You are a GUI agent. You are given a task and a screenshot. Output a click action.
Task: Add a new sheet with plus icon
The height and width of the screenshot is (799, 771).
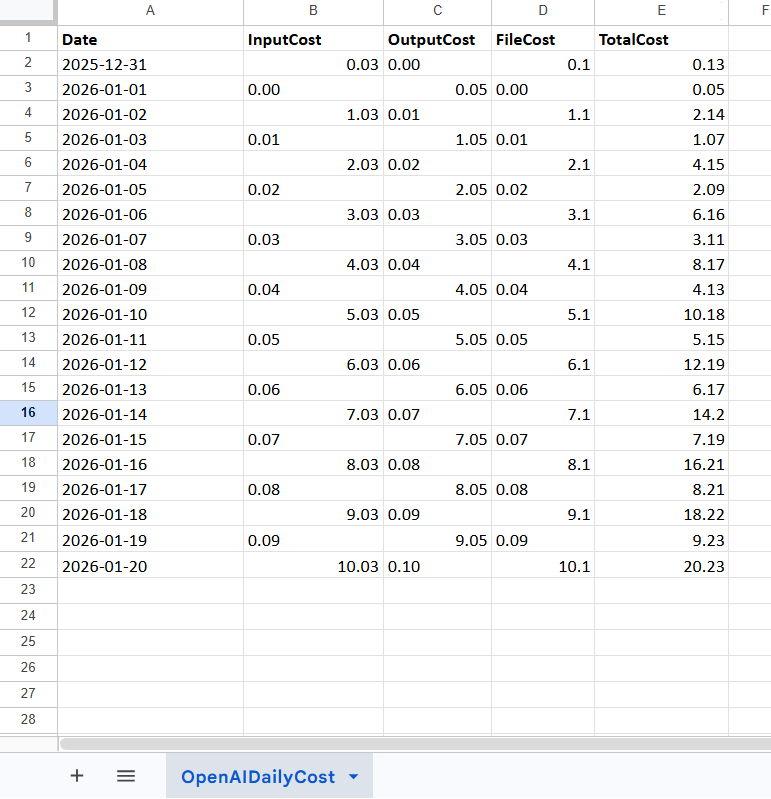pos(77,776)
